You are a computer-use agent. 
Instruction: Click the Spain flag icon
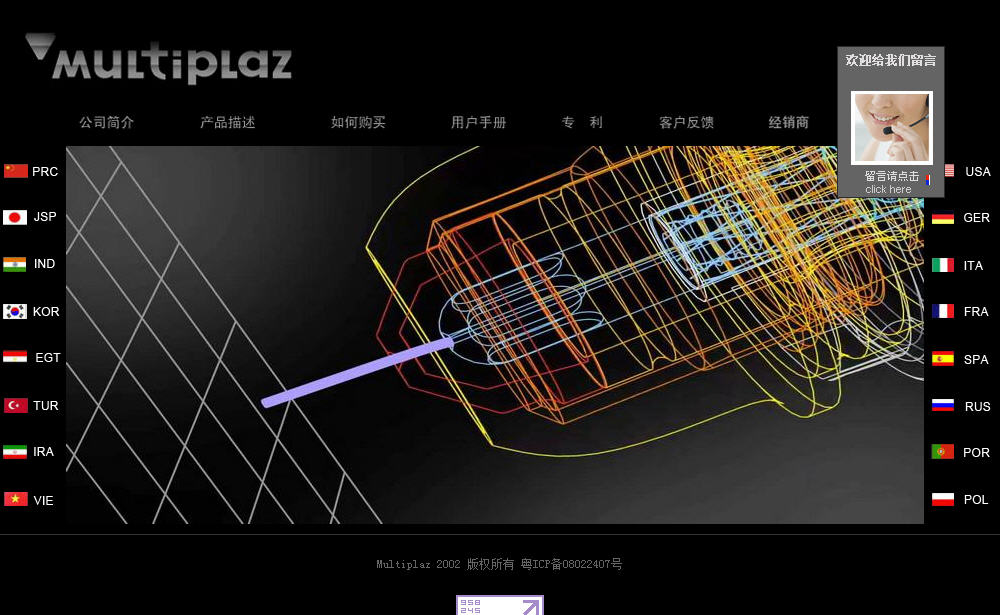pos(943,359)
